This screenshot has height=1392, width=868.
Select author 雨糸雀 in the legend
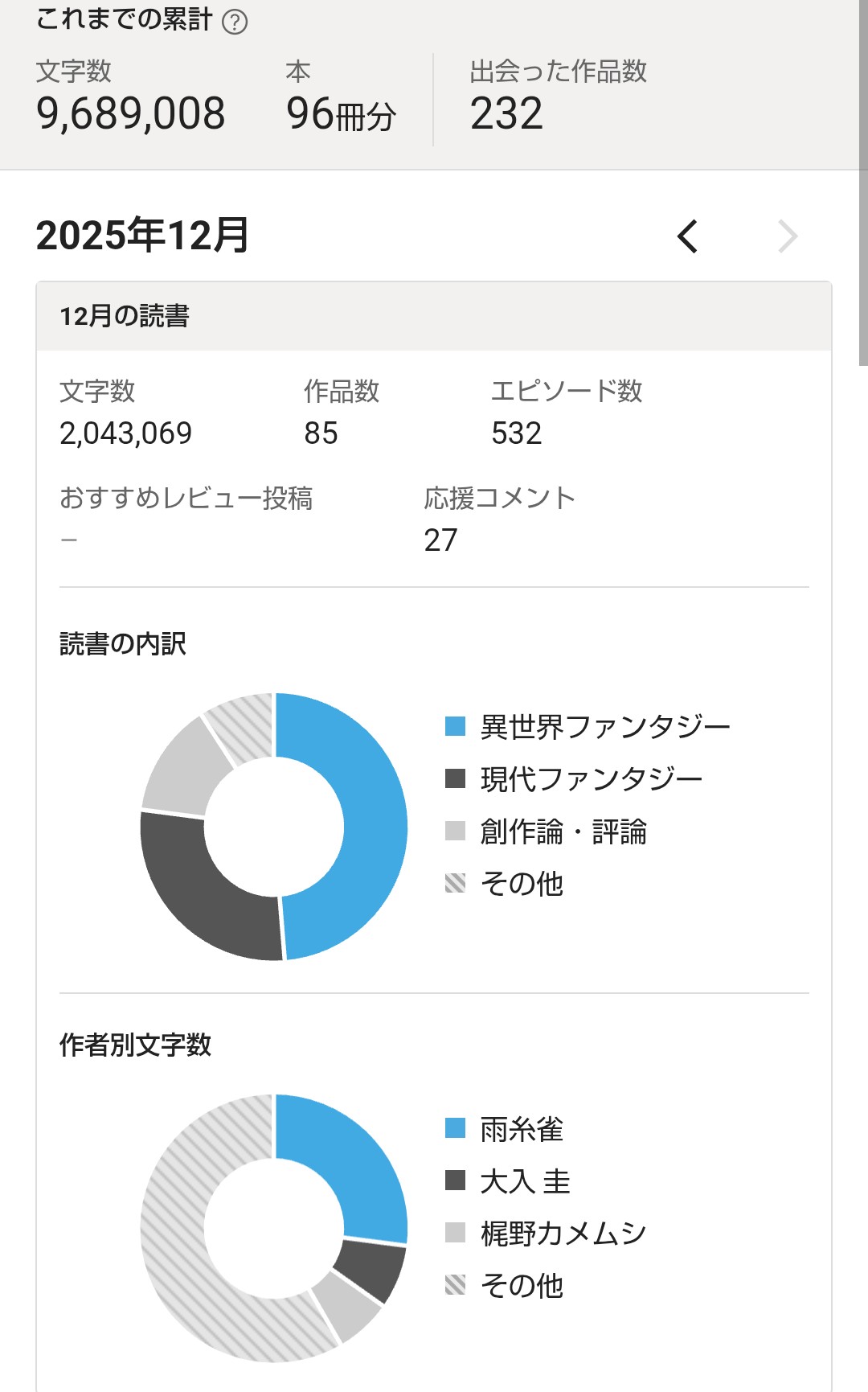[x=522, y=1129]
